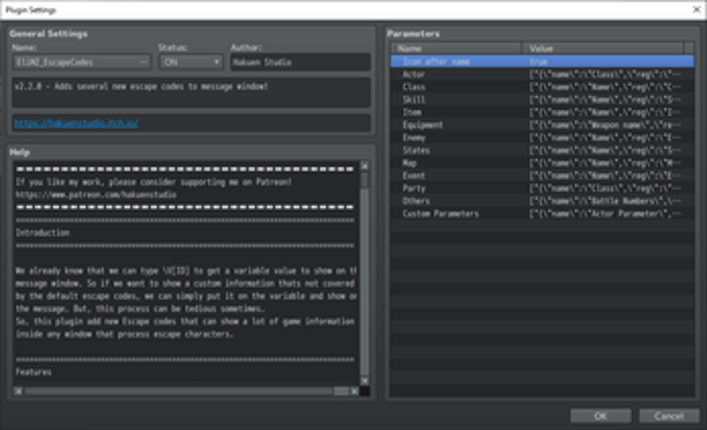Open the hakuenstudio itch.io link

pyautogui.click(x=76, y=123)
